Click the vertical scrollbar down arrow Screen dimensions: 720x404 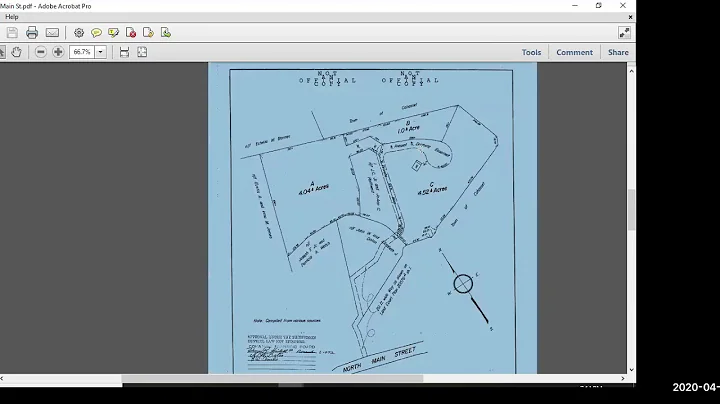631,370
